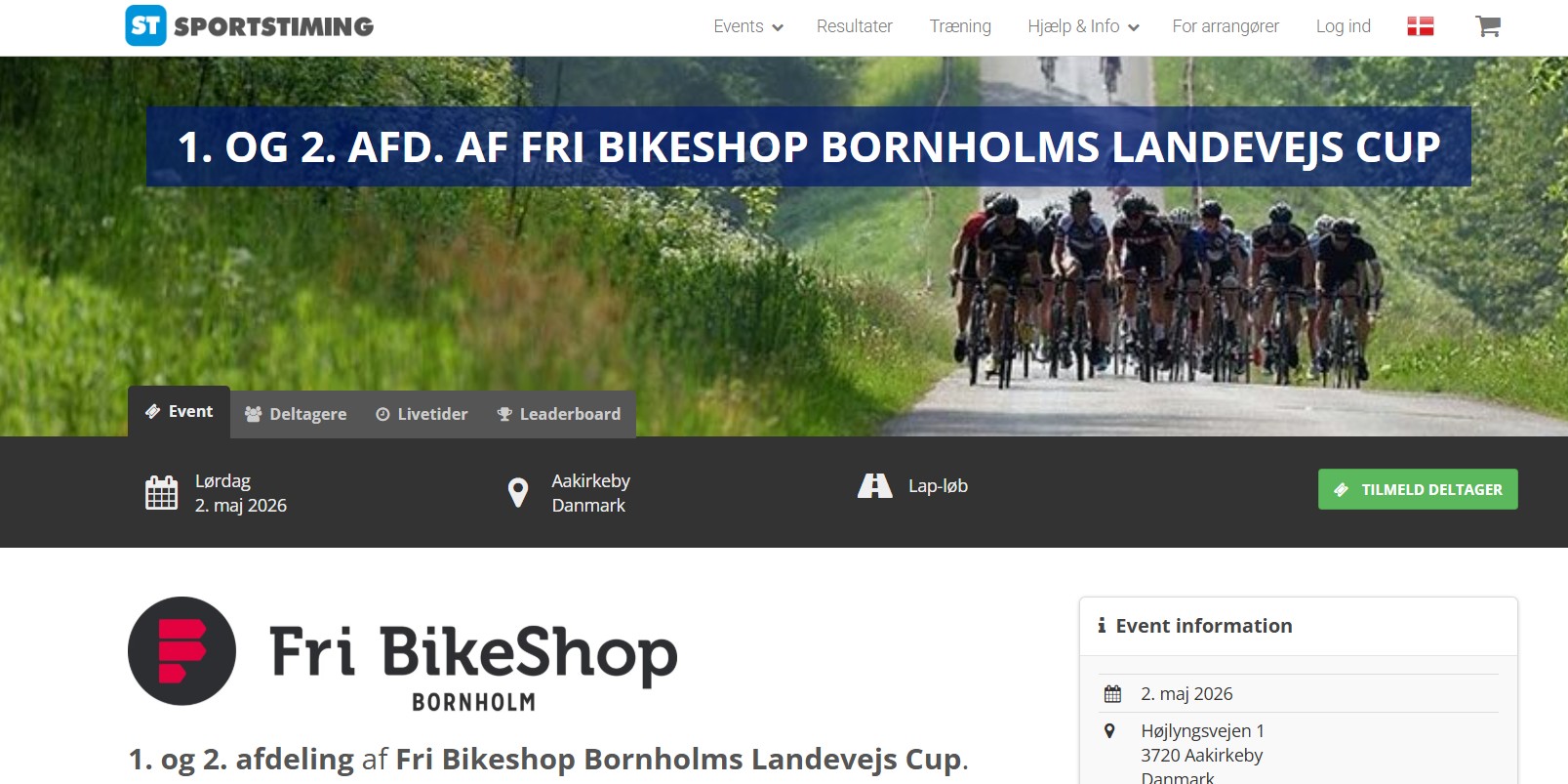Screen dimensions: 1568x784
Task: Open the Leaderboard tab
Action: (x=559, y=414)
